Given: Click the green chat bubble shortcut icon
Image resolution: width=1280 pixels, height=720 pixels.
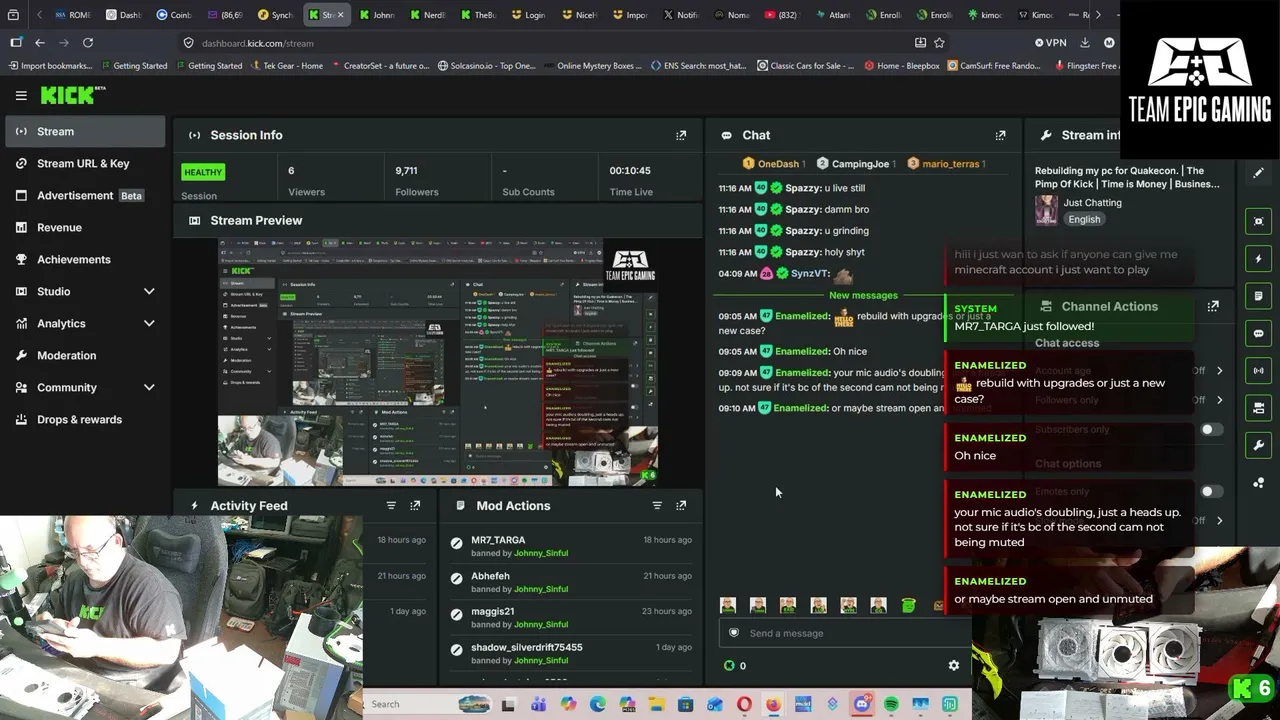Looking at the screenshot, I should tap(1259, 333).
